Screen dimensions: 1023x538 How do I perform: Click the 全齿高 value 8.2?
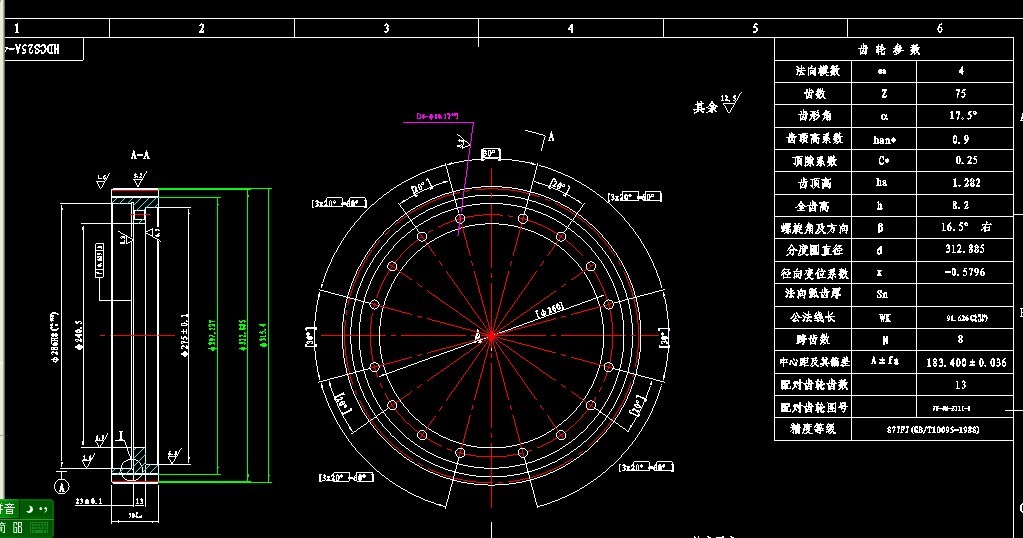click(960, 205)
